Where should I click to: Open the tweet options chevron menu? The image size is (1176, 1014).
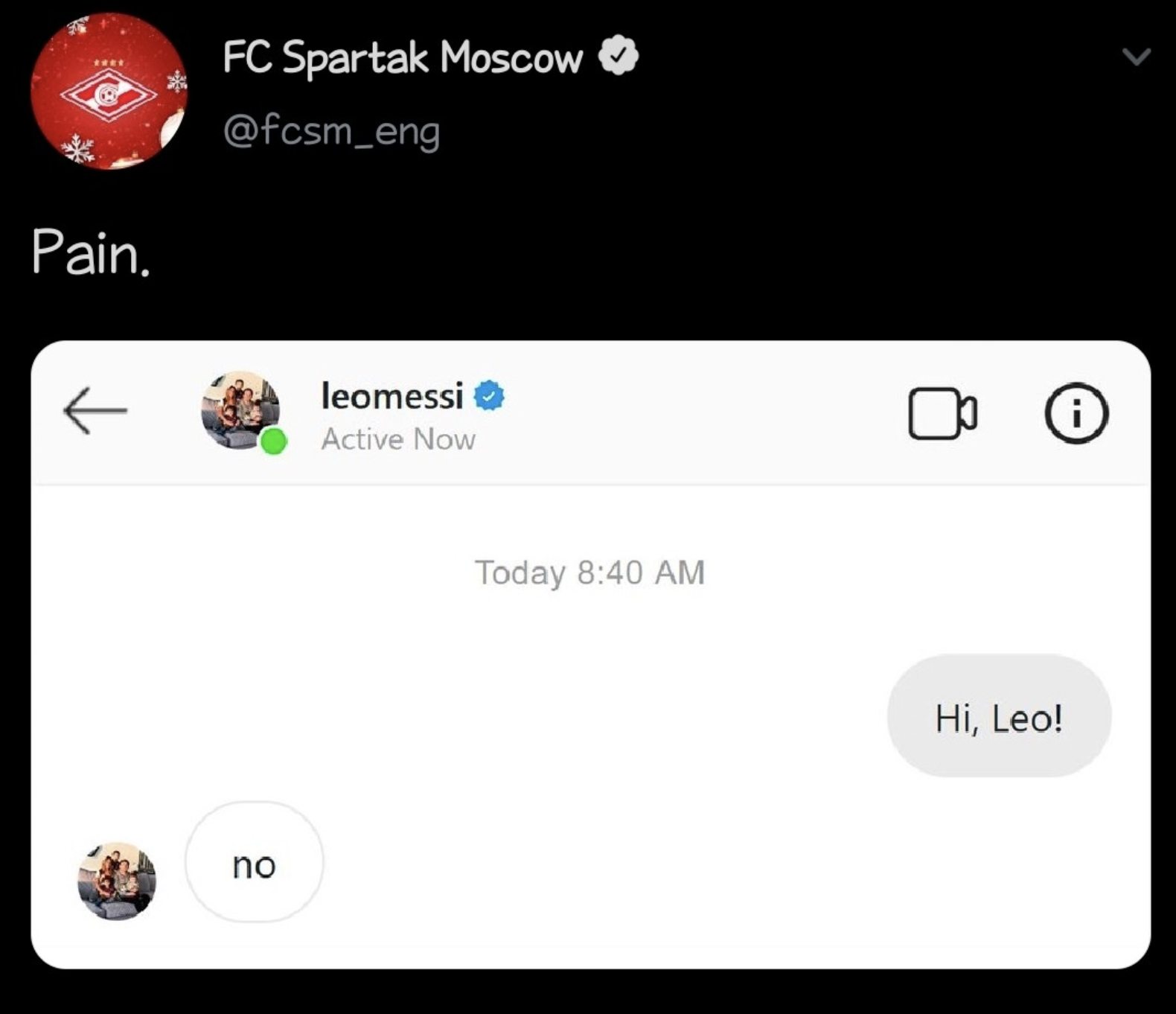click(1136, 57)
